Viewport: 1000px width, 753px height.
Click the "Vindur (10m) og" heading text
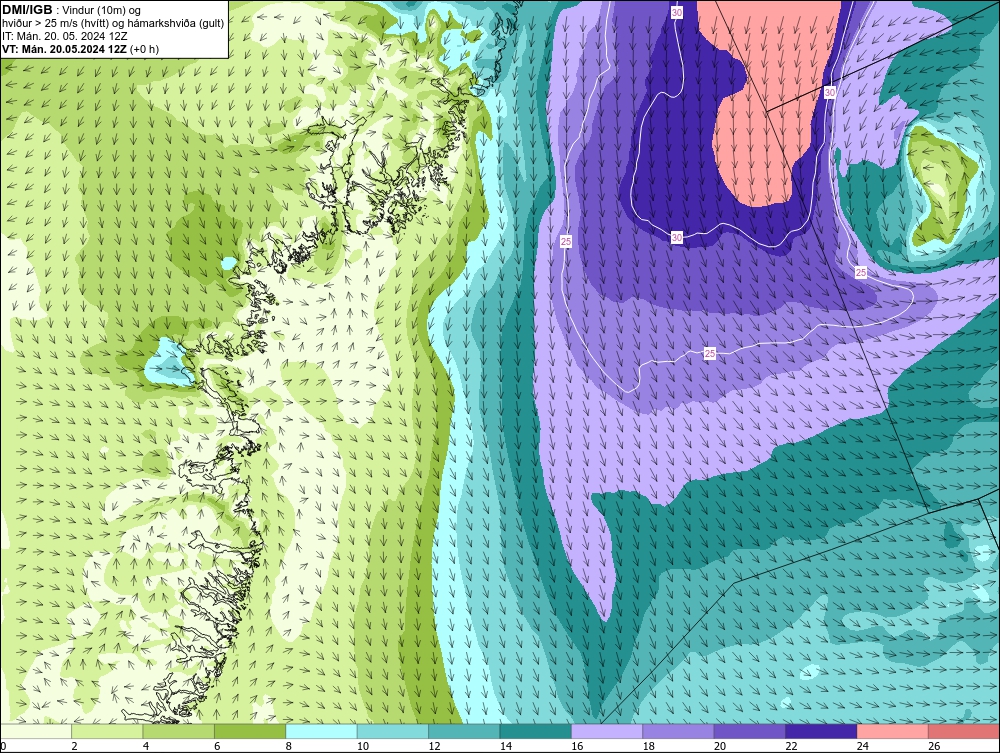(x=102, y=11)
